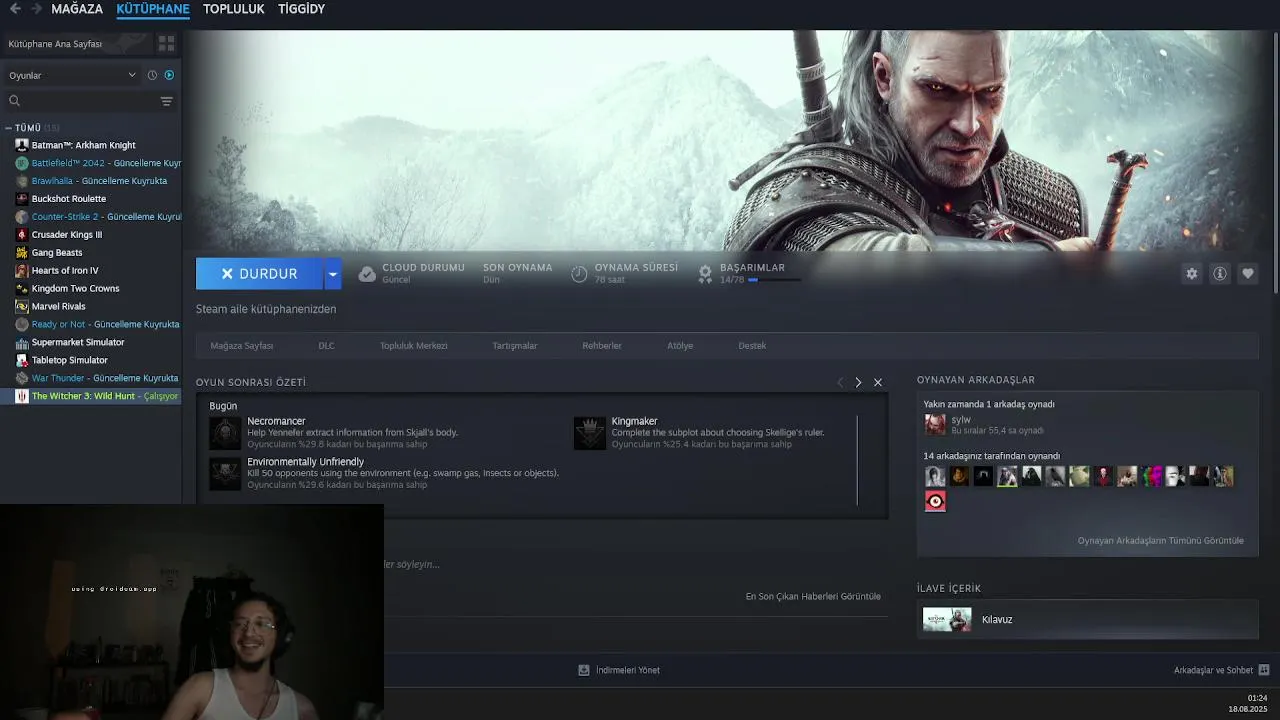This screenshot has width=1280, height=720.
Task: Click the library search field
Action: click(x=80, y=101)
